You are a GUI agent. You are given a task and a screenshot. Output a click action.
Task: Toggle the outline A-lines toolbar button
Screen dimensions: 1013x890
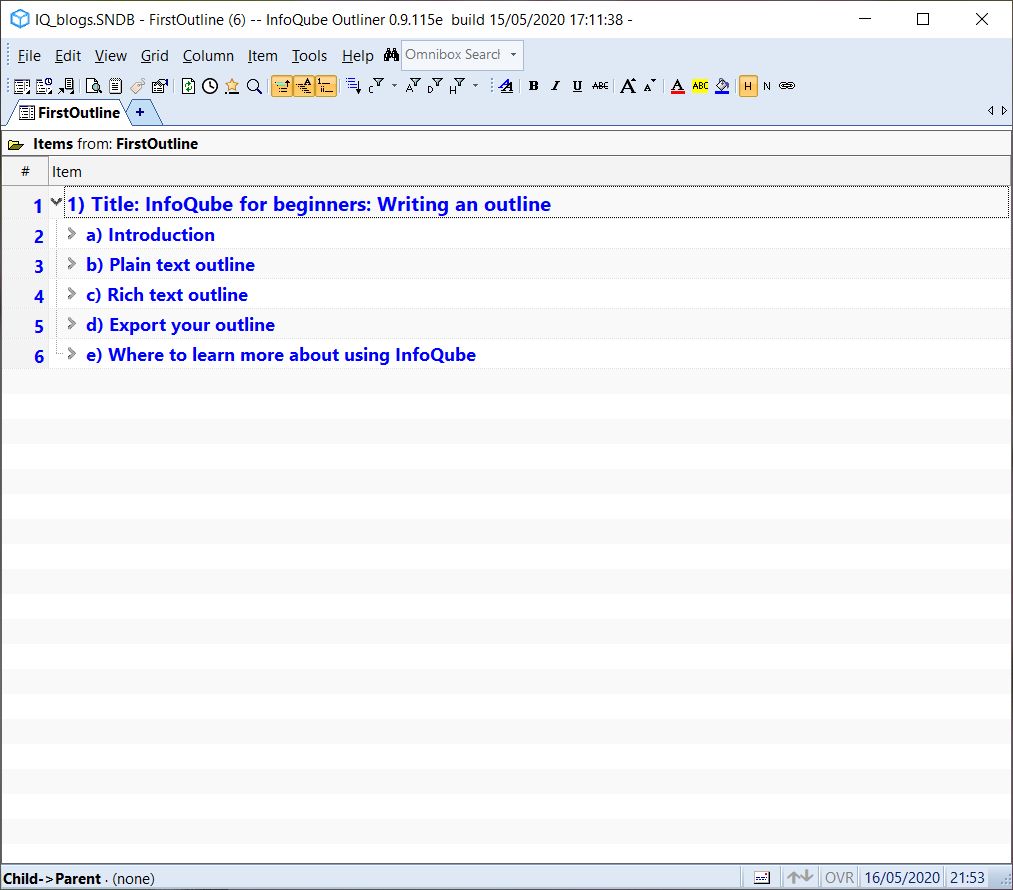(304, 86)
